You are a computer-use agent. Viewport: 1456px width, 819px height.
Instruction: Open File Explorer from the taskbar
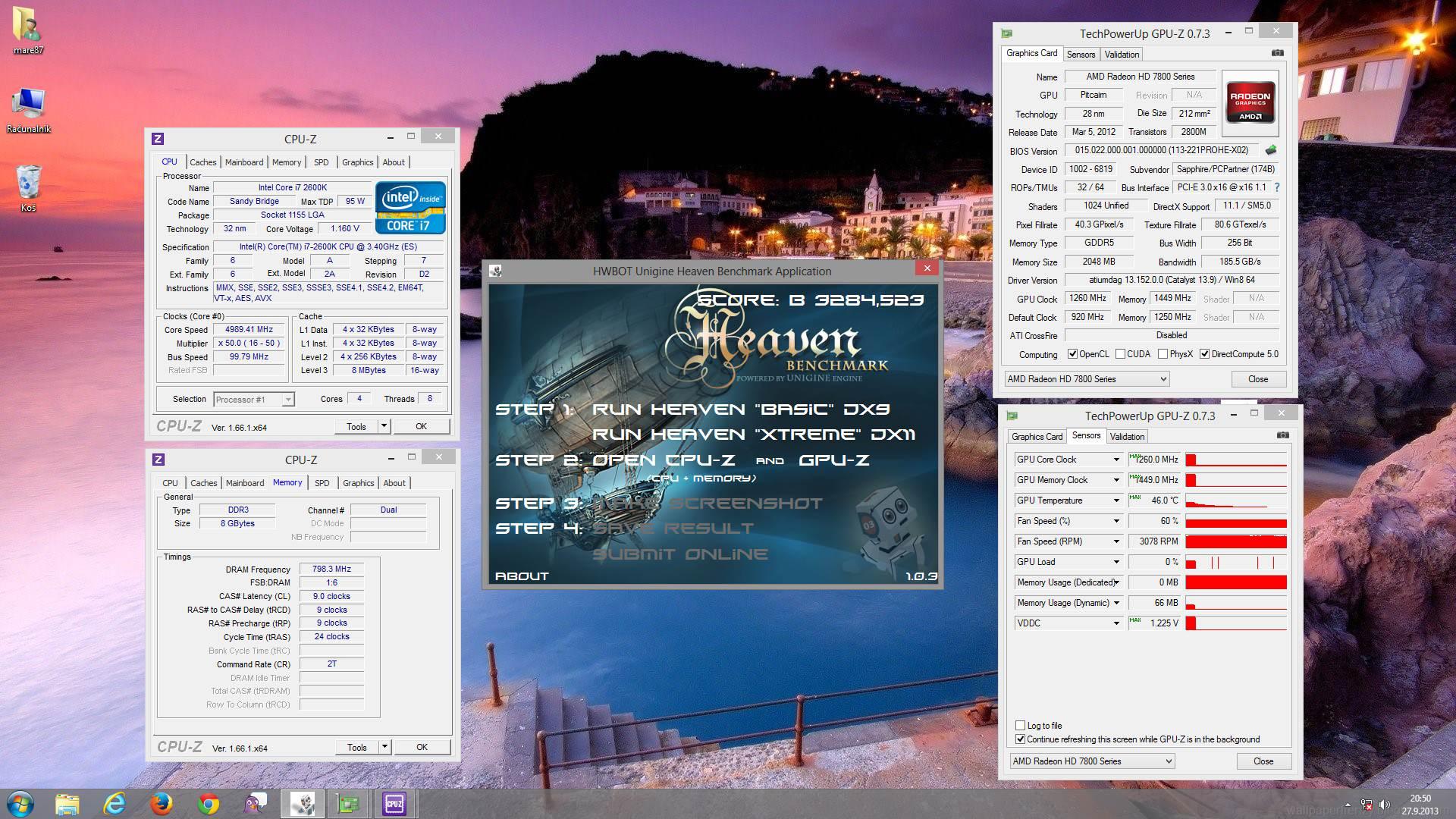[67, 804]
